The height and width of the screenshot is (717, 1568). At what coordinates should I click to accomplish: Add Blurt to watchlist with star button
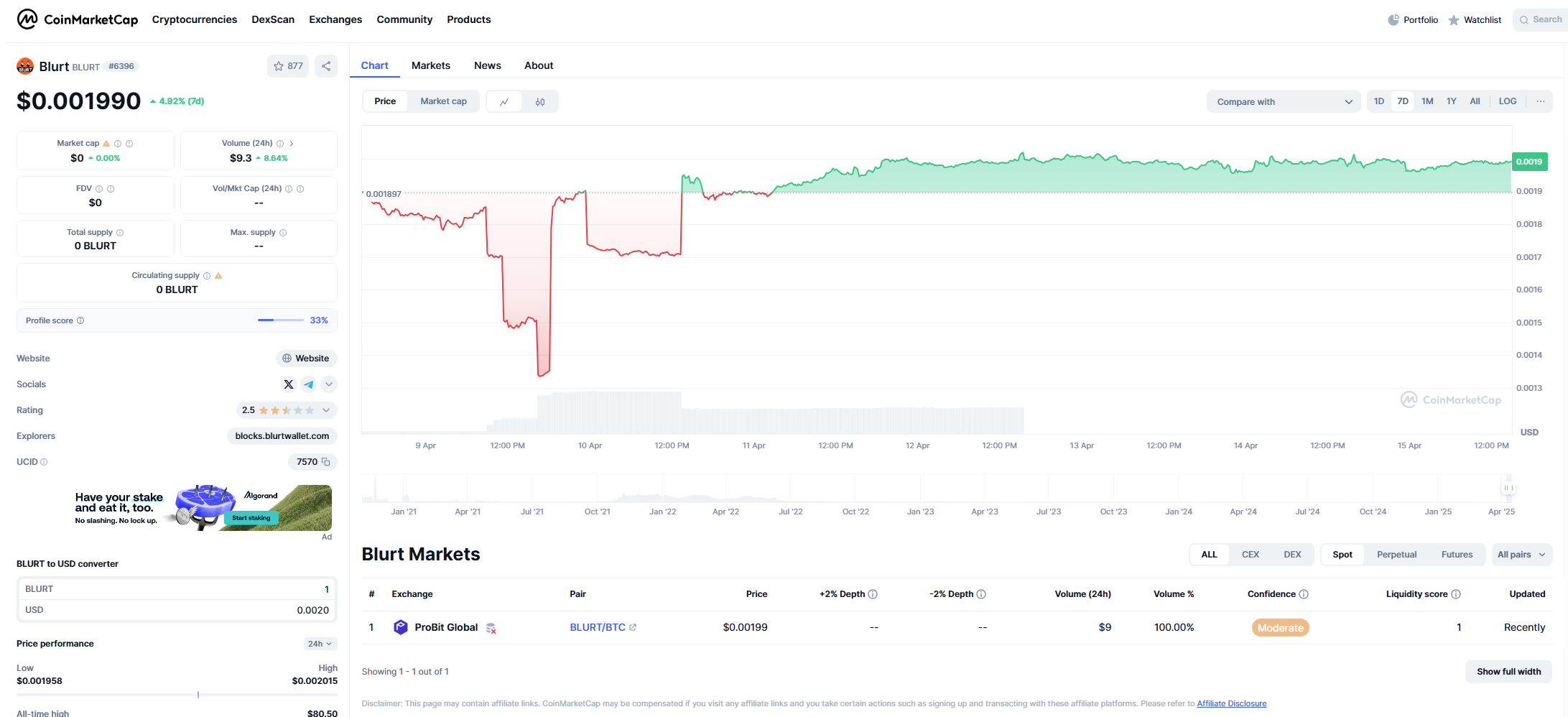[x=288, y=66]
